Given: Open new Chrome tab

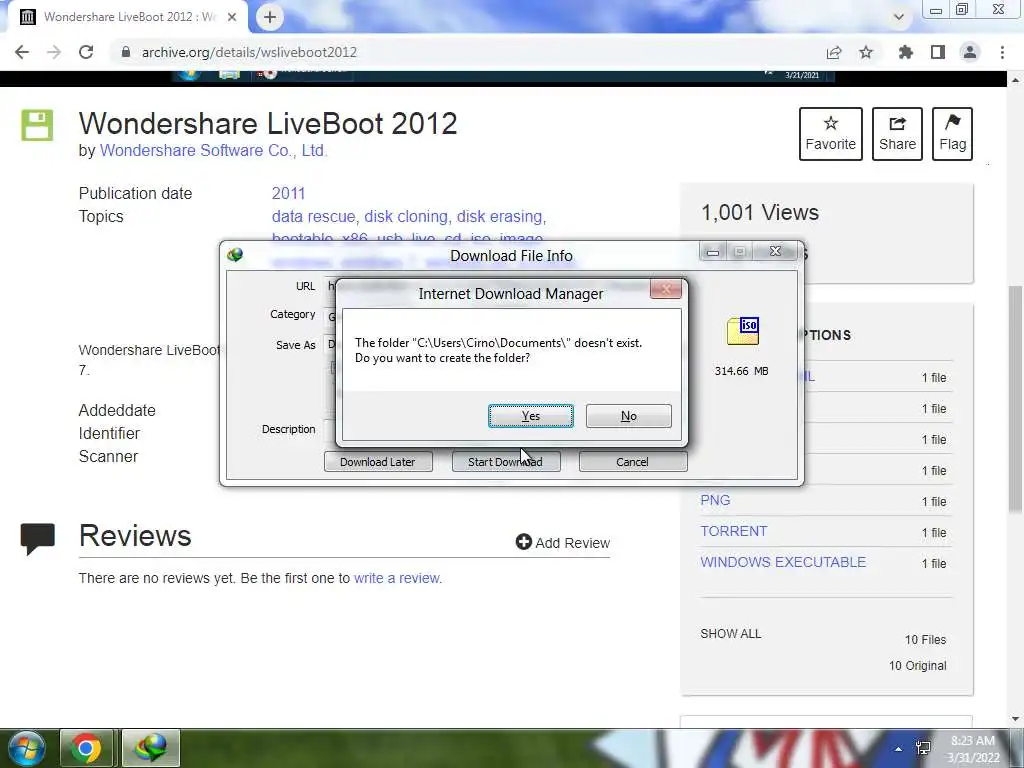Looking at the screenshot, I should (x=270, y=17).
